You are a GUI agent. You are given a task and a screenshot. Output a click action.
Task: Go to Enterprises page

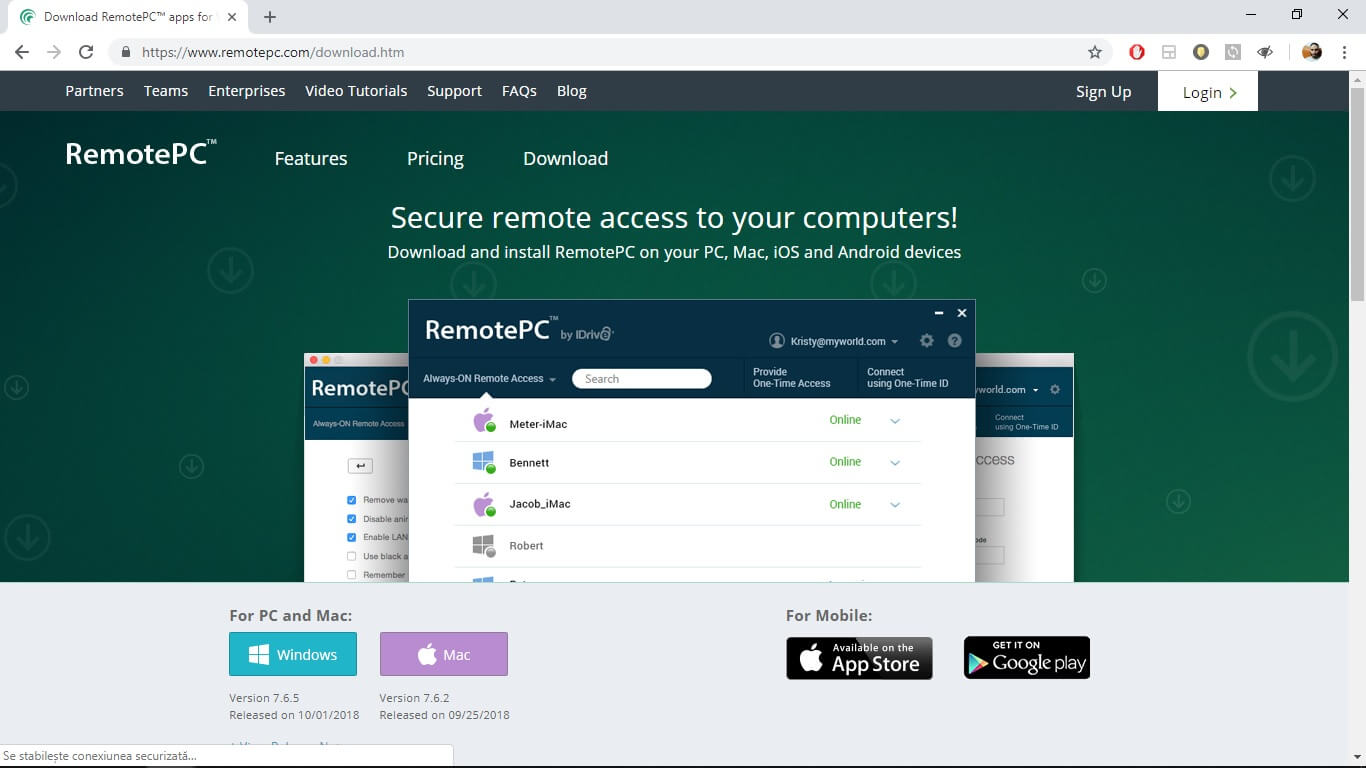(x=246, y=91)
